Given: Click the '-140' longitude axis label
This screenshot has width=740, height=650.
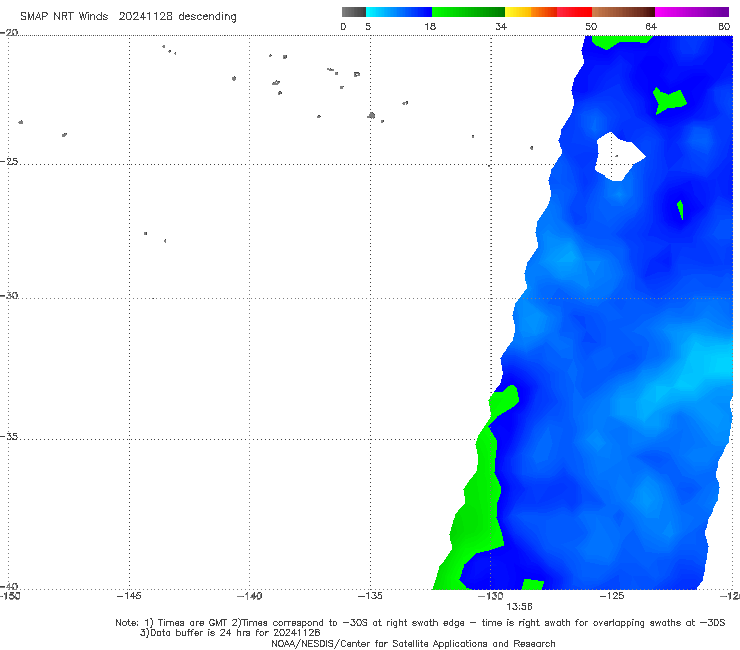Looking at the screenshot, I should click(249, 596).
